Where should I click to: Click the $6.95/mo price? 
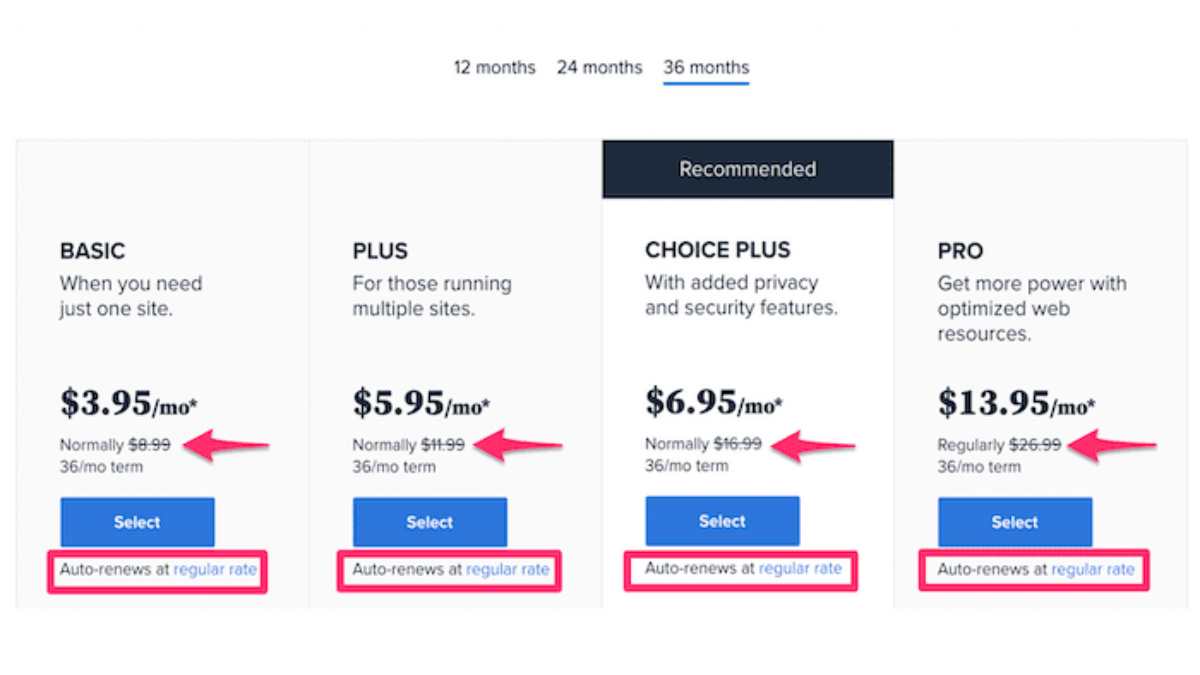coord(713,403)
